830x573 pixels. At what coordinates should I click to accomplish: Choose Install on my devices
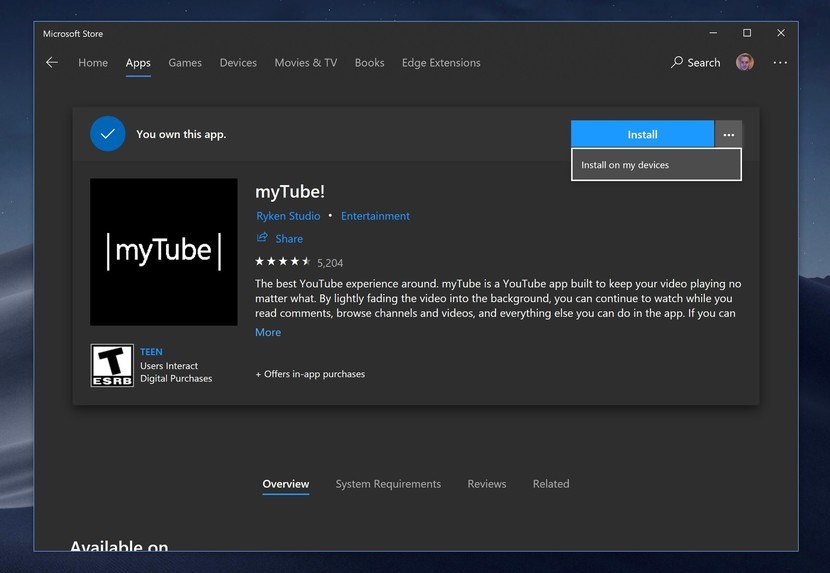656,165
